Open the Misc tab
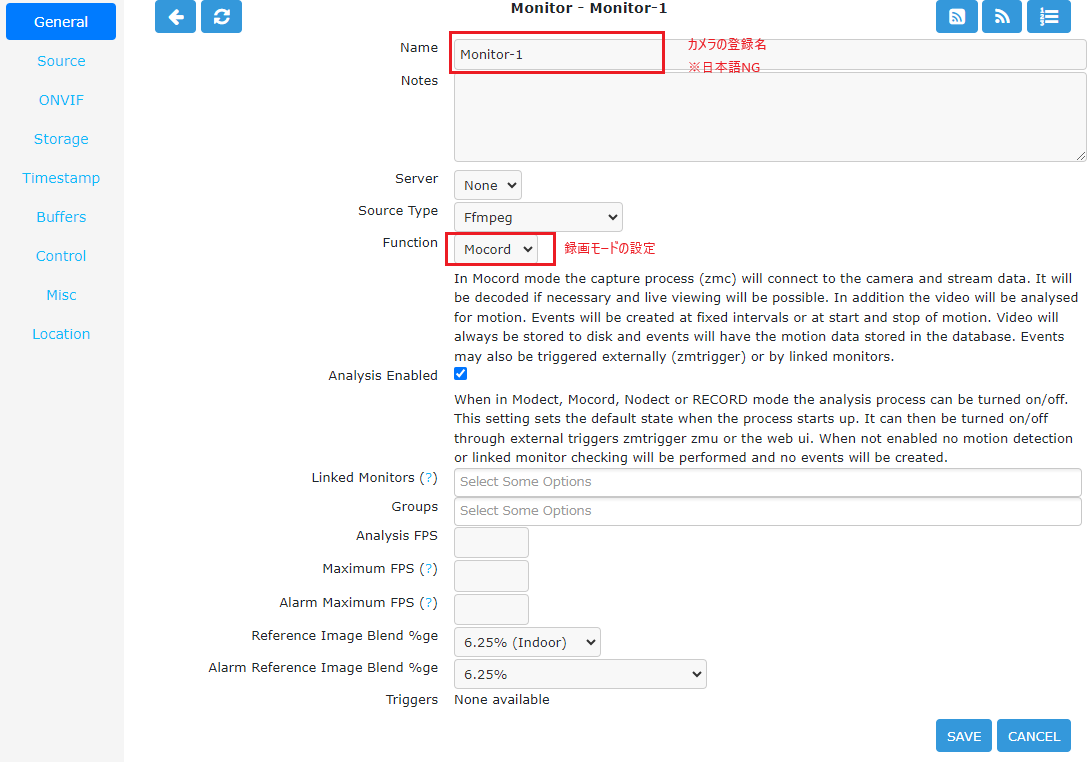 click(x=61, y=295)
